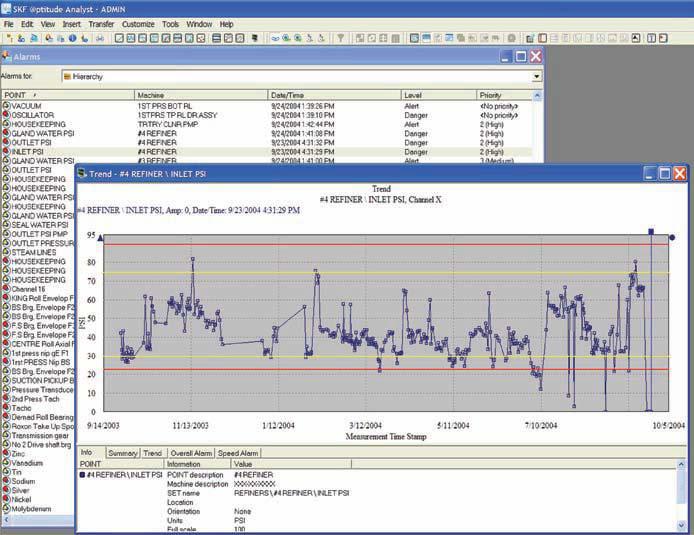Click the status icon beside SEAL WATER PSI
The image size is (694, 535).
6,224
